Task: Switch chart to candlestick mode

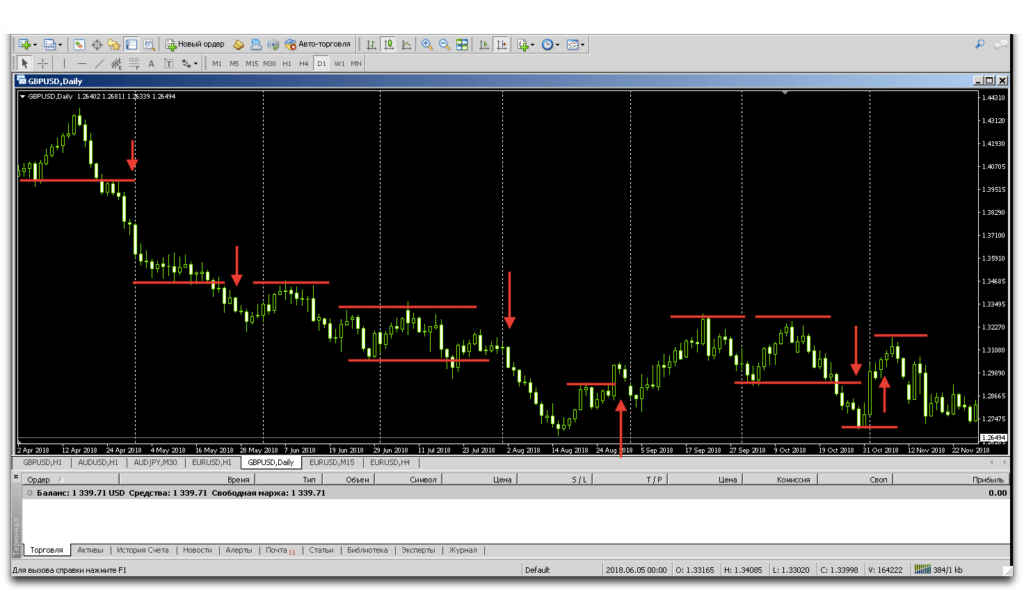Action: click(388, 45)
